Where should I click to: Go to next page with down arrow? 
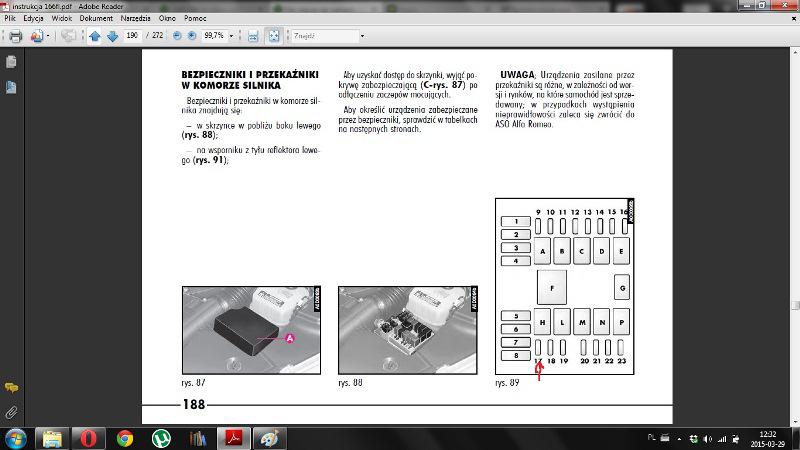113,36
